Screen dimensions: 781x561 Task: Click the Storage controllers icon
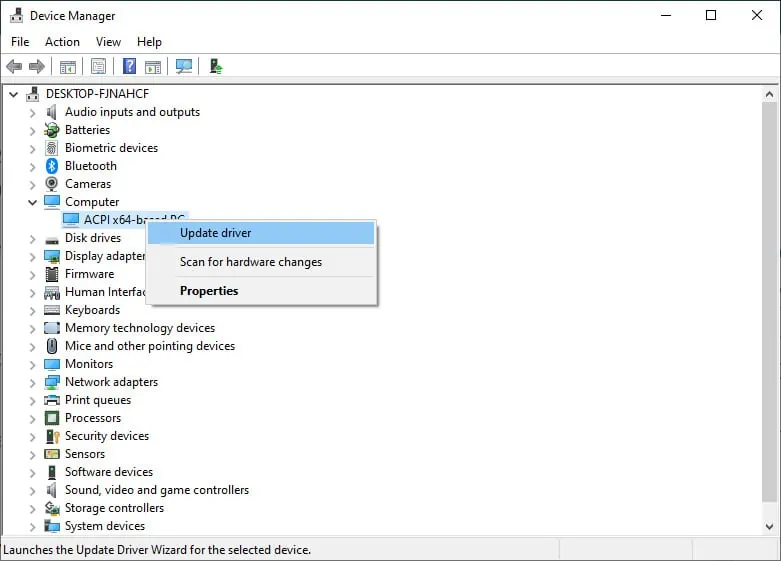(52, 508)
